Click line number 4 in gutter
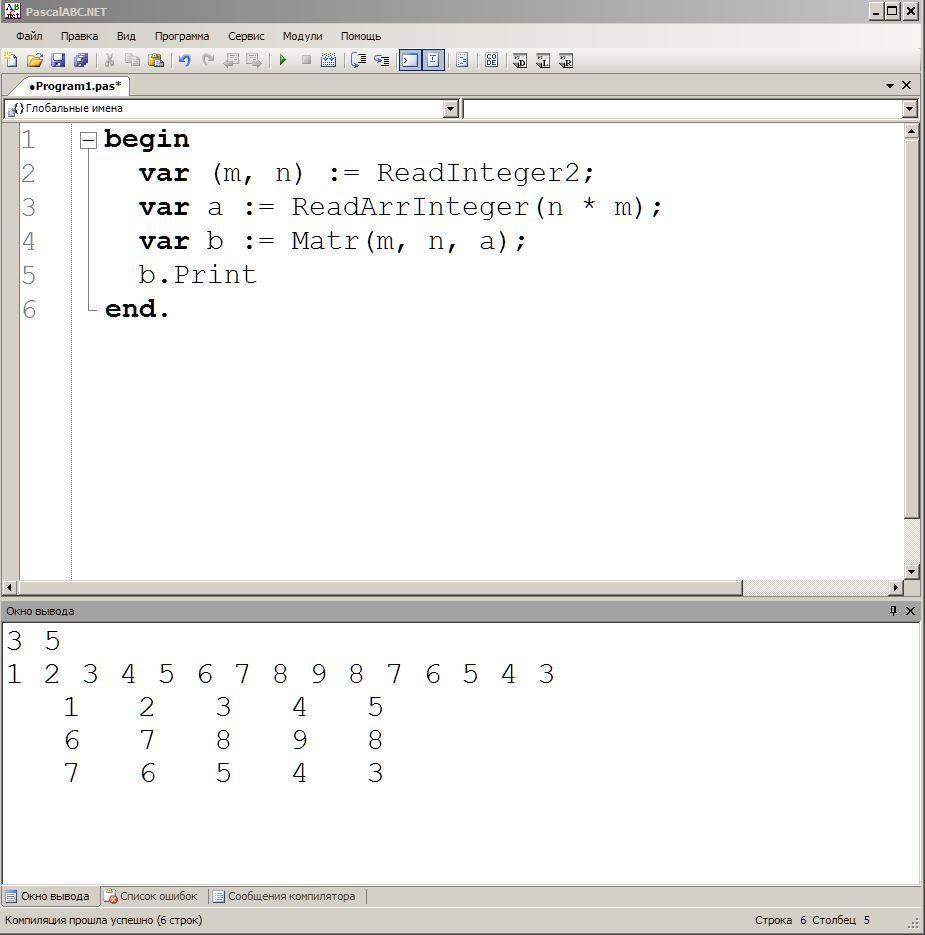 coord(28,242)
